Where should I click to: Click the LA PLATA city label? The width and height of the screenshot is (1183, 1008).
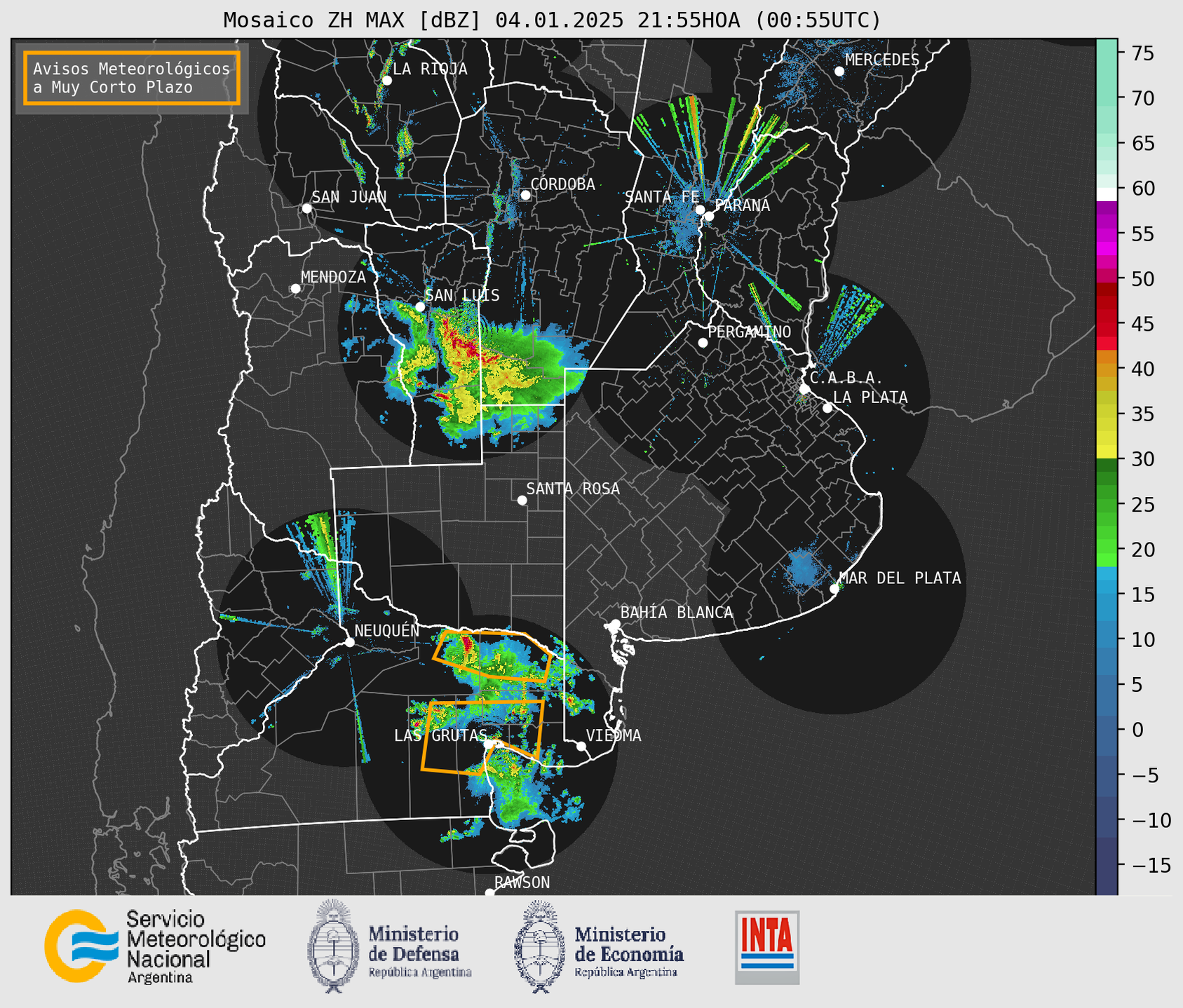point(870,397)
